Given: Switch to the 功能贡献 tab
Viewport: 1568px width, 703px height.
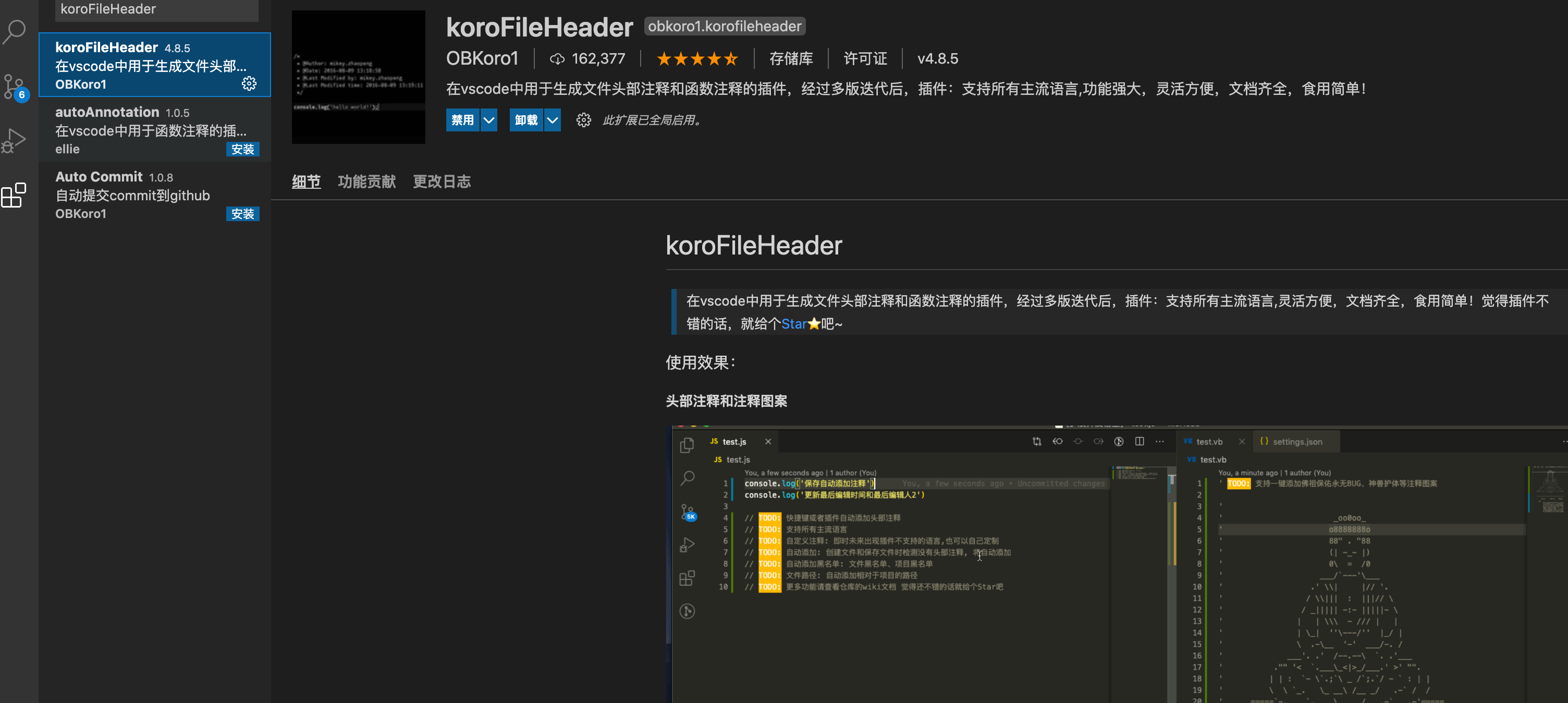Looking at the screenshot, I should (366, 181).
